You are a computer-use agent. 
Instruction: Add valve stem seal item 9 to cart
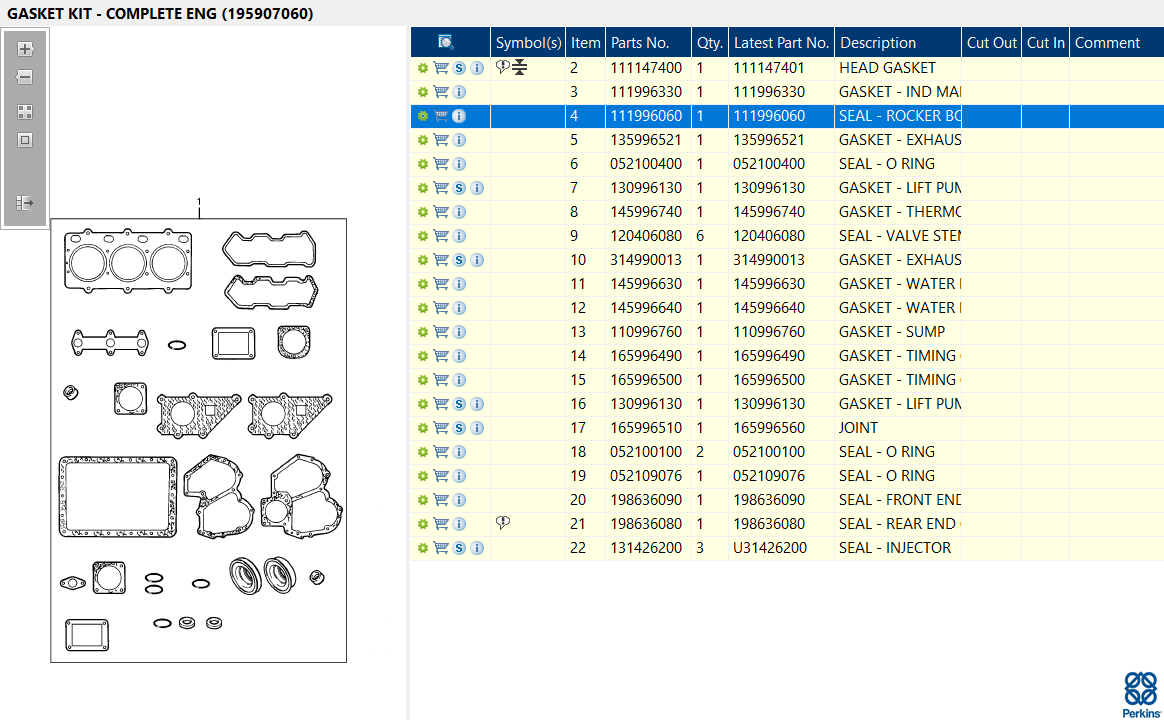(441, 235)
